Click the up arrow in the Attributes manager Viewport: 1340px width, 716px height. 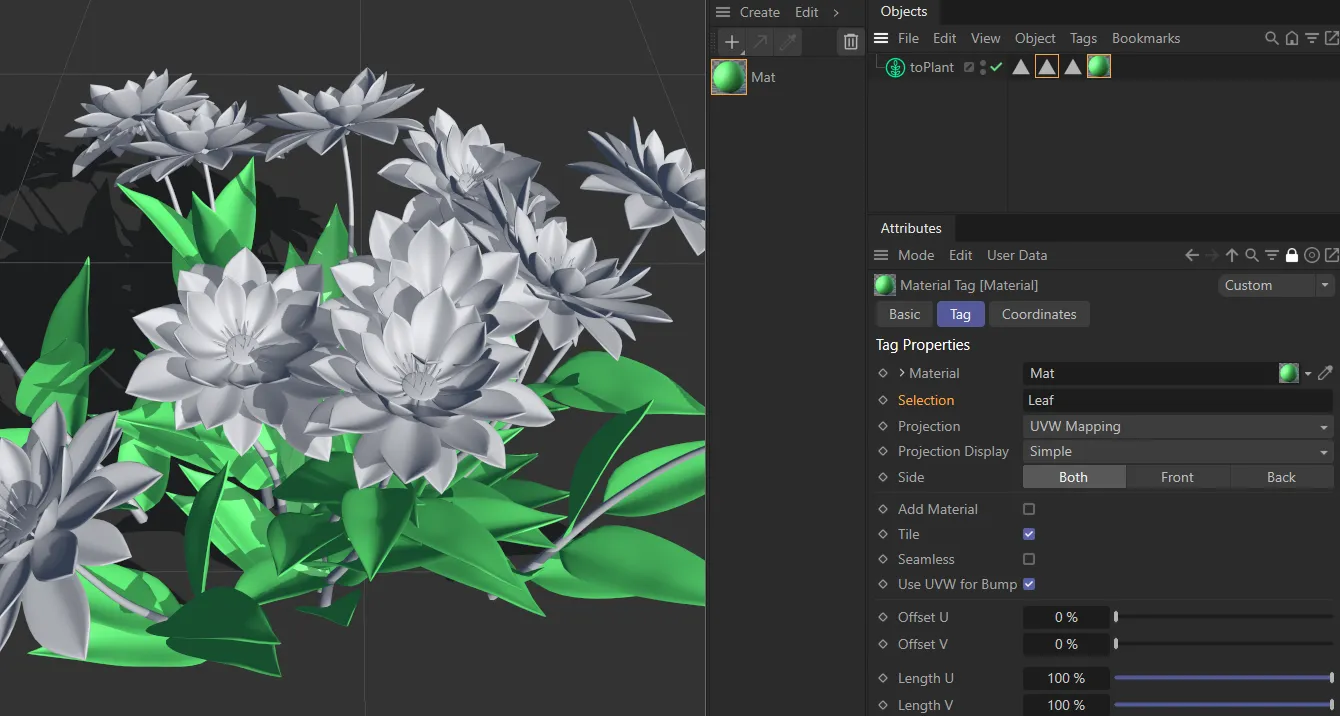(x=1232, y=255)
